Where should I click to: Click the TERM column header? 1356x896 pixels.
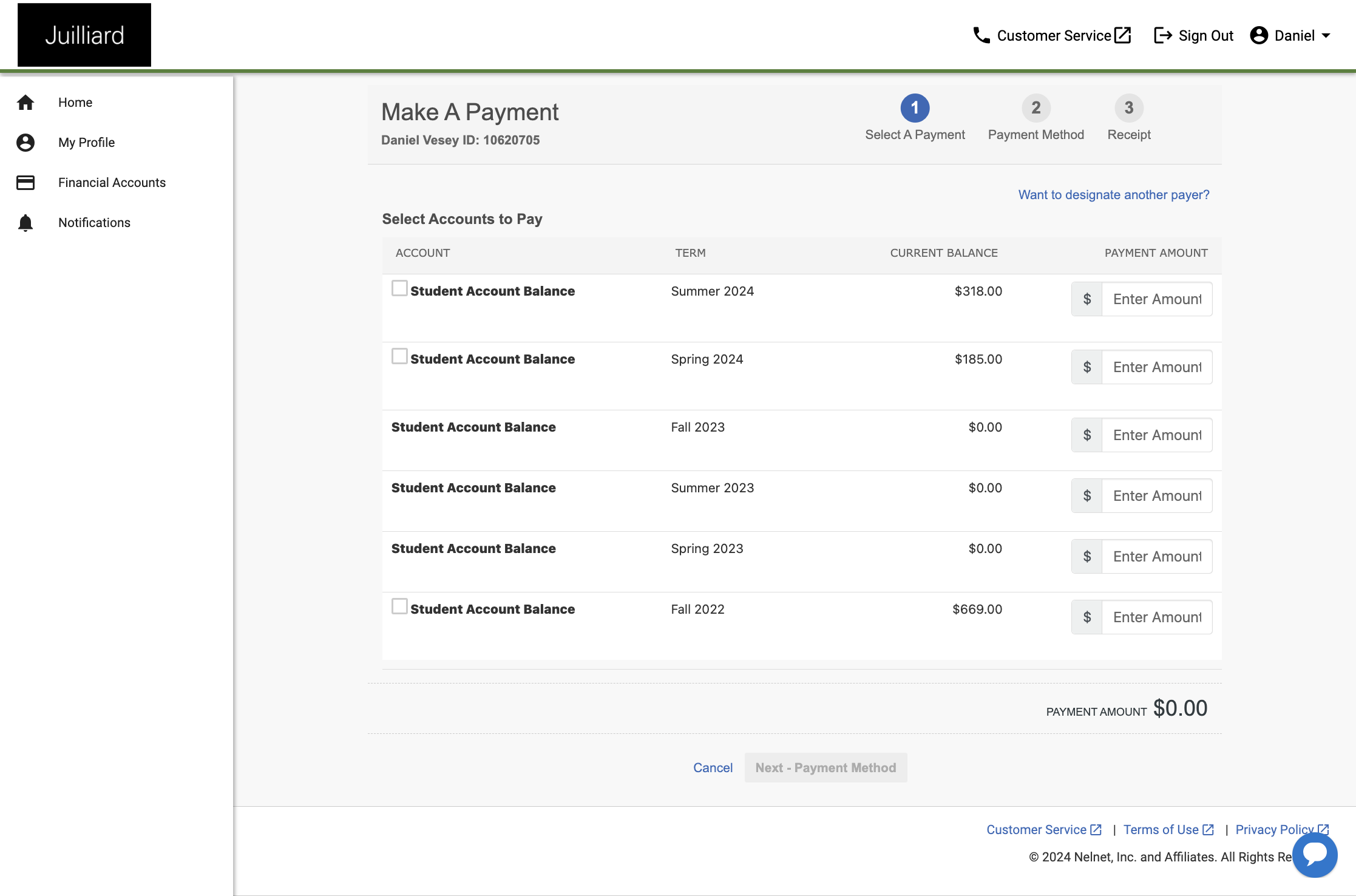690,253
